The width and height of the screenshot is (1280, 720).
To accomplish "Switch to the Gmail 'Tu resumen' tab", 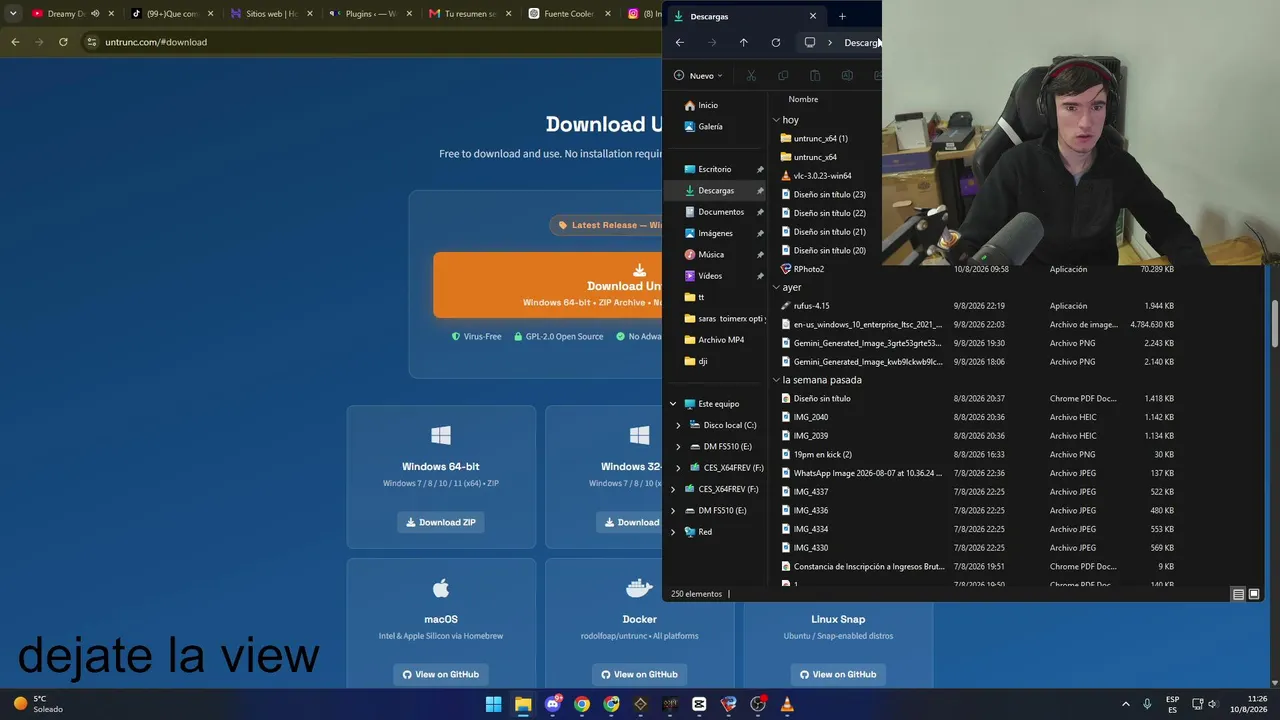I will (469, 14).
